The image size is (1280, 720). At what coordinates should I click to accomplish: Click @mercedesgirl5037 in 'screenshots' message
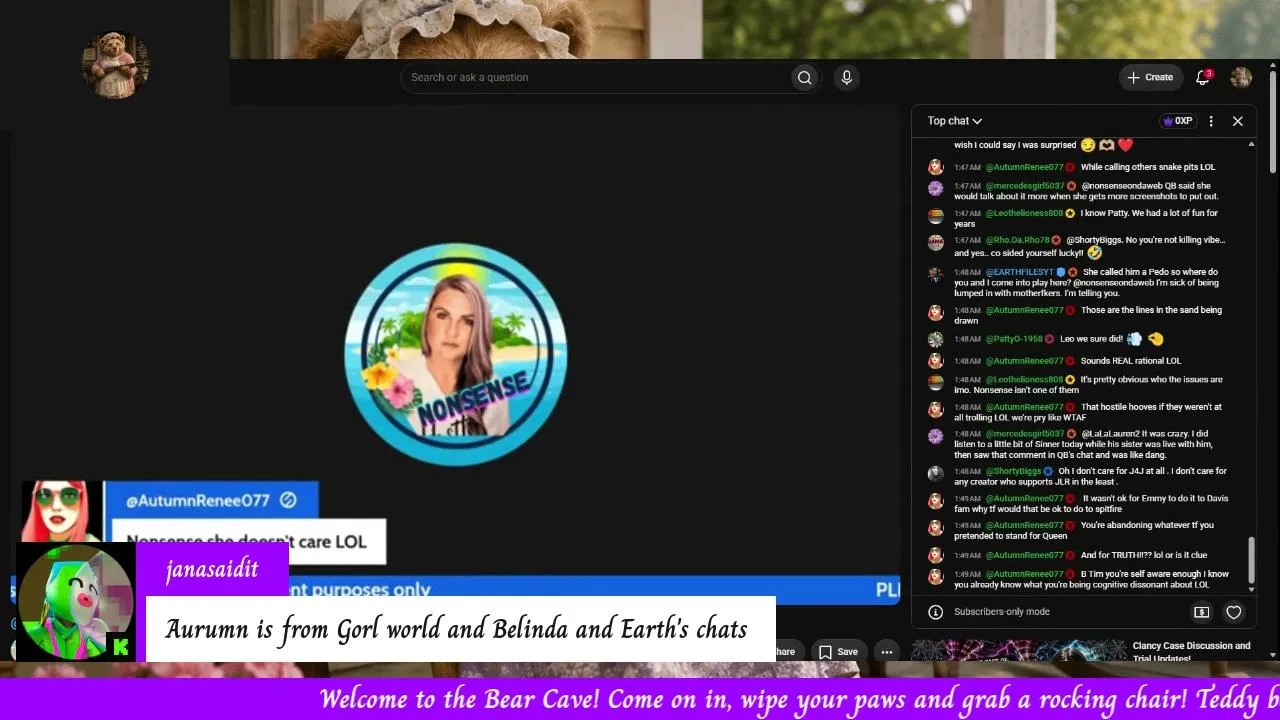1025,186
